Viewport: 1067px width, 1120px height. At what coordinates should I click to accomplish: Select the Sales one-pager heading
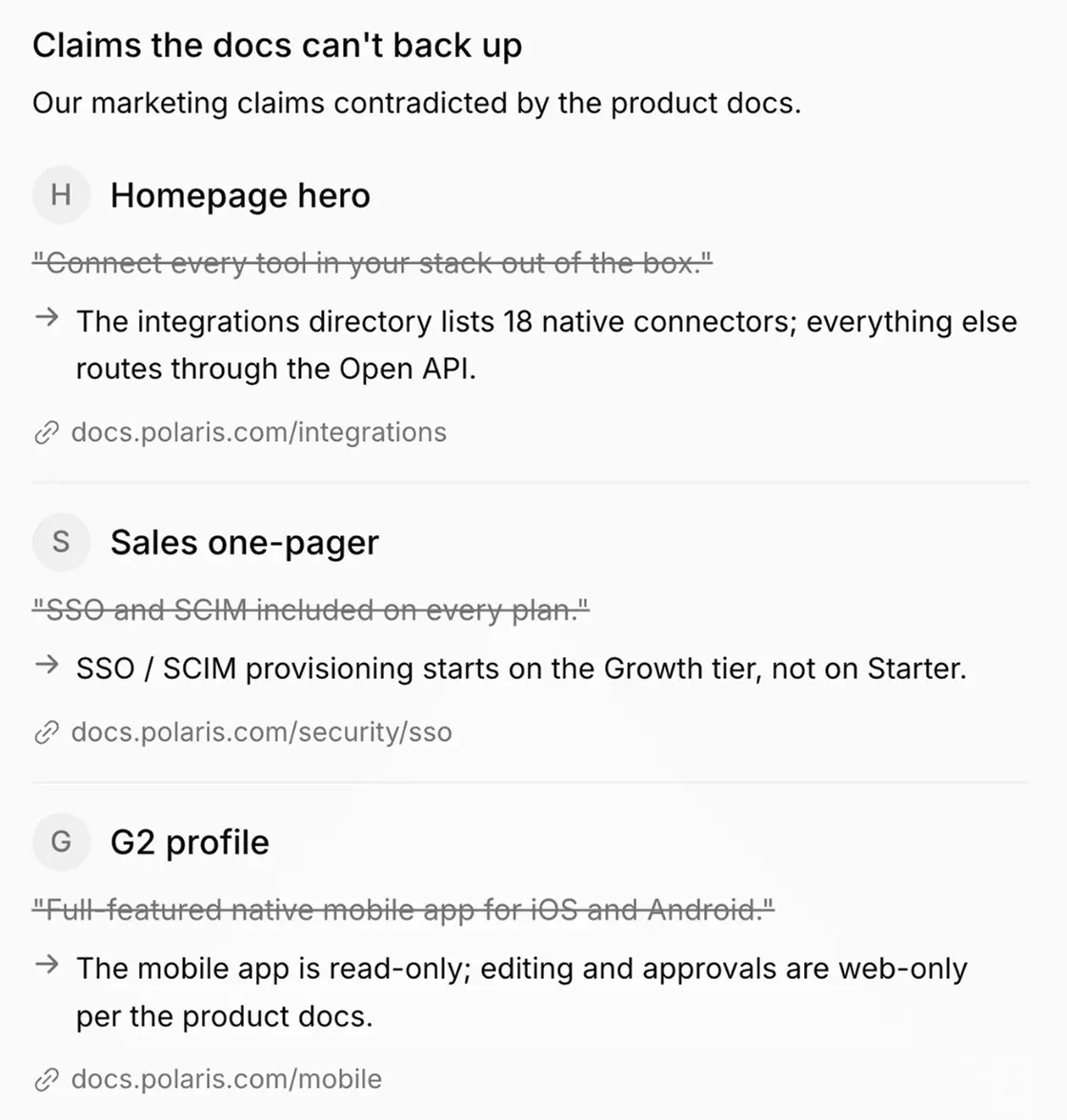pos(245,543)
